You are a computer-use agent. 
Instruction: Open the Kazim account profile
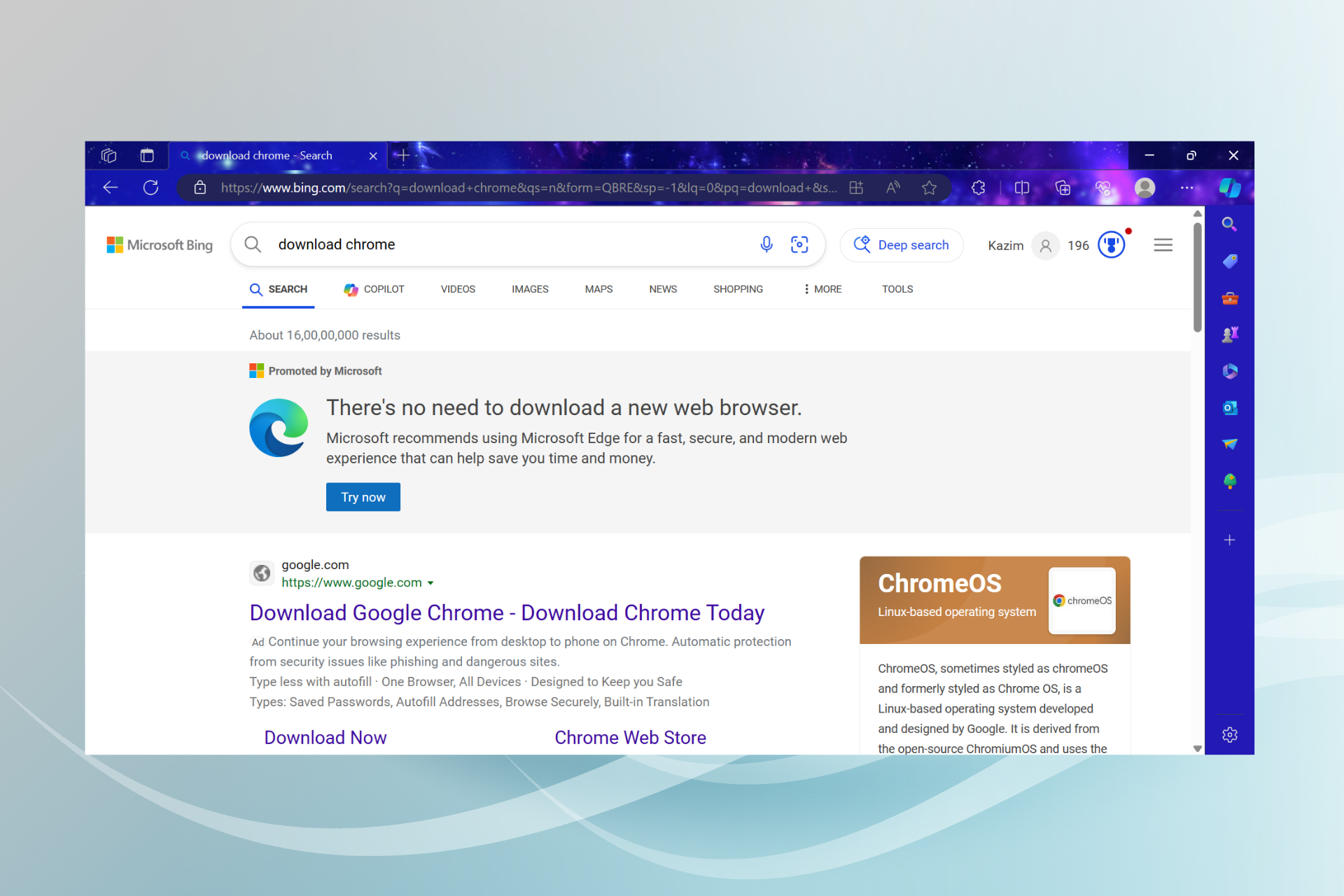point(1023,246)
